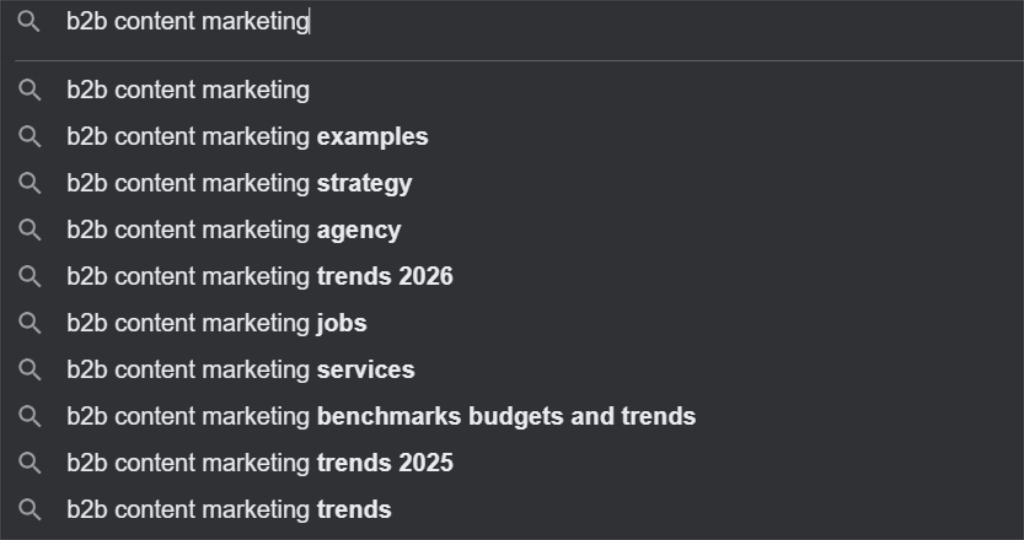This screenshot has height=540, width=1024.
Task: Click search icon beside 'examples' suggestion
Action: 30,137
